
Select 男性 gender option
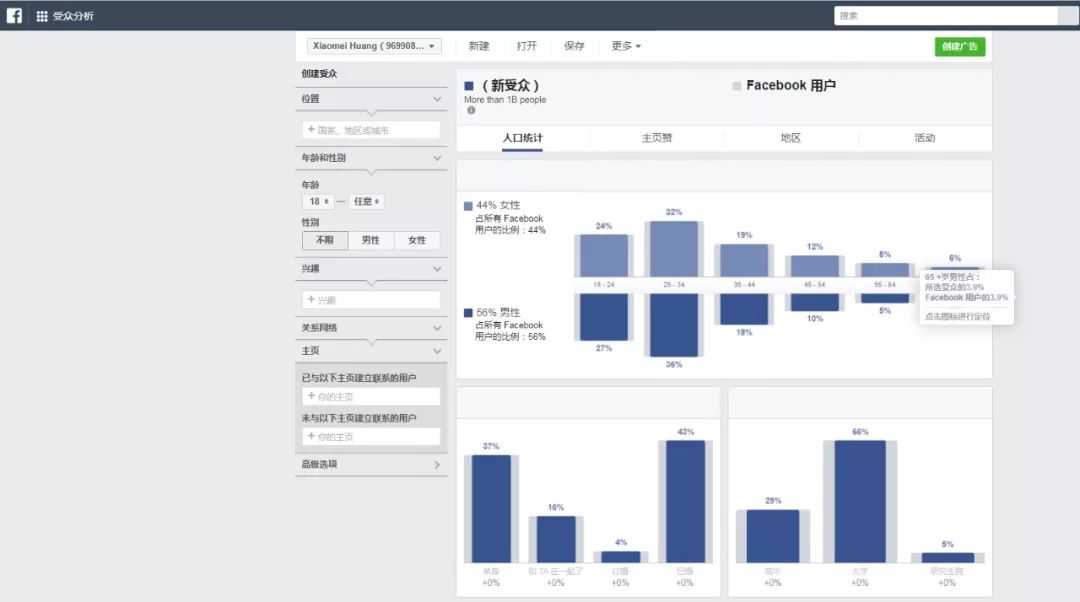tap(371, 240)
